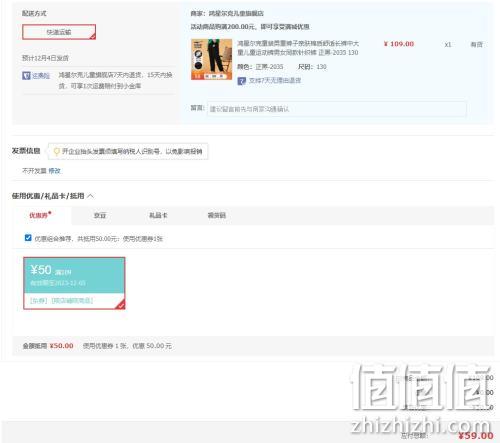The height and width of the screenshot is (443, 500).
Task: Click the 运费险 shield icon
Action: point(26,76)
